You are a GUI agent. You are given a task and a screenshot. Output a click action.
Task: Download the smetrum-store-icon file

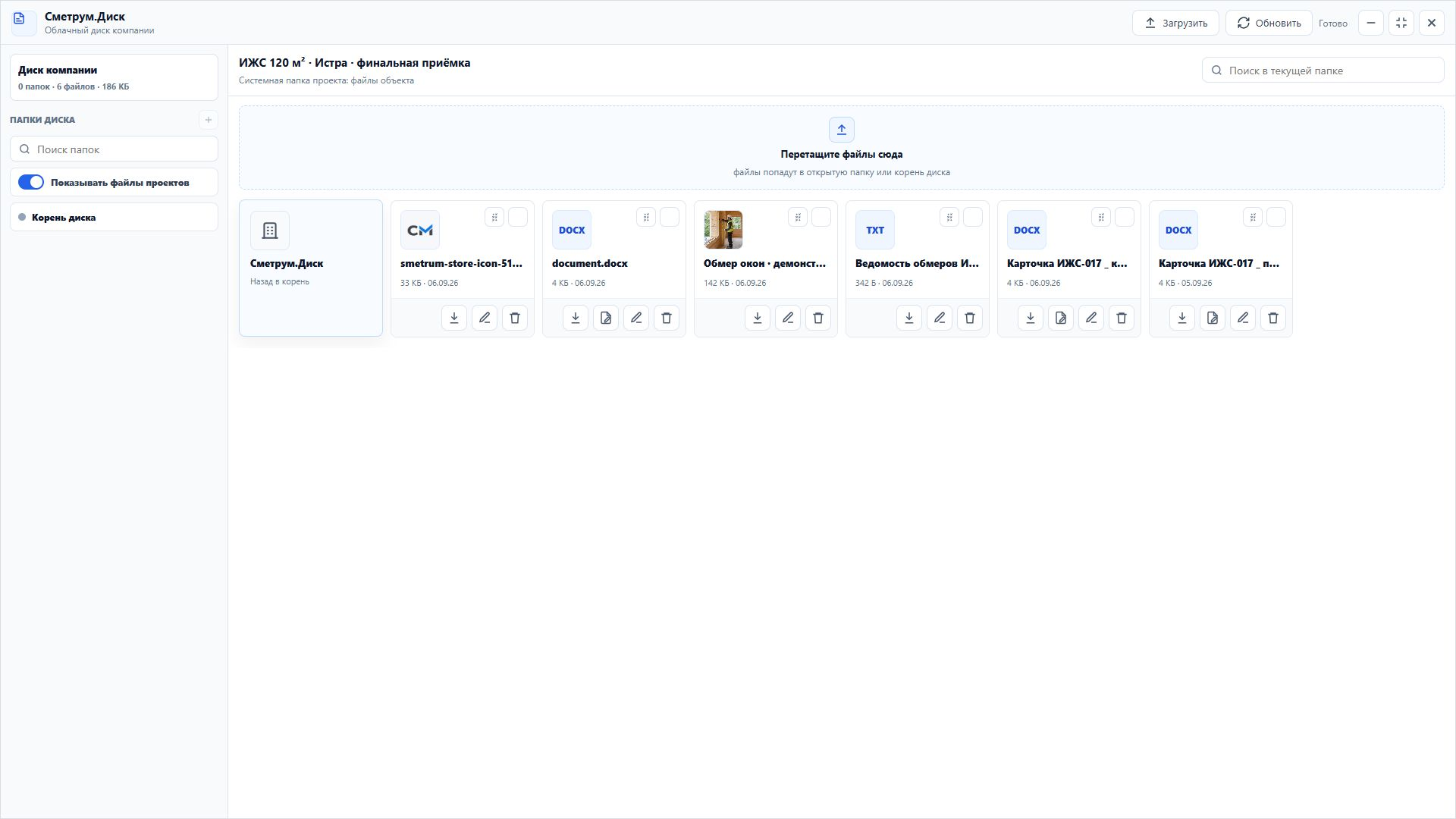coord(454,318)
